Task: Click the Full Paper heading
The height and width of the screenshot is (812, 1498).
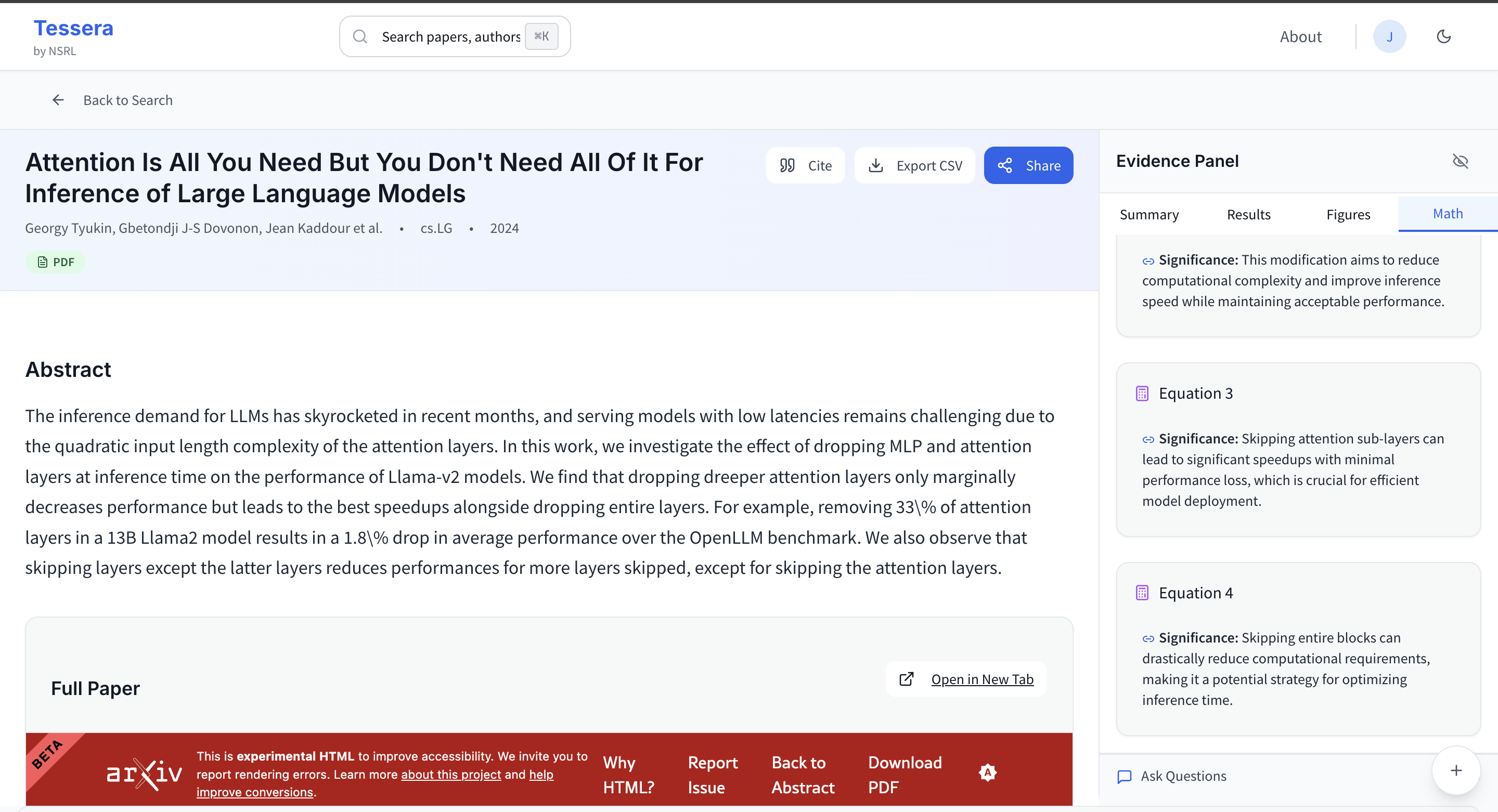Action: point(95,688)
